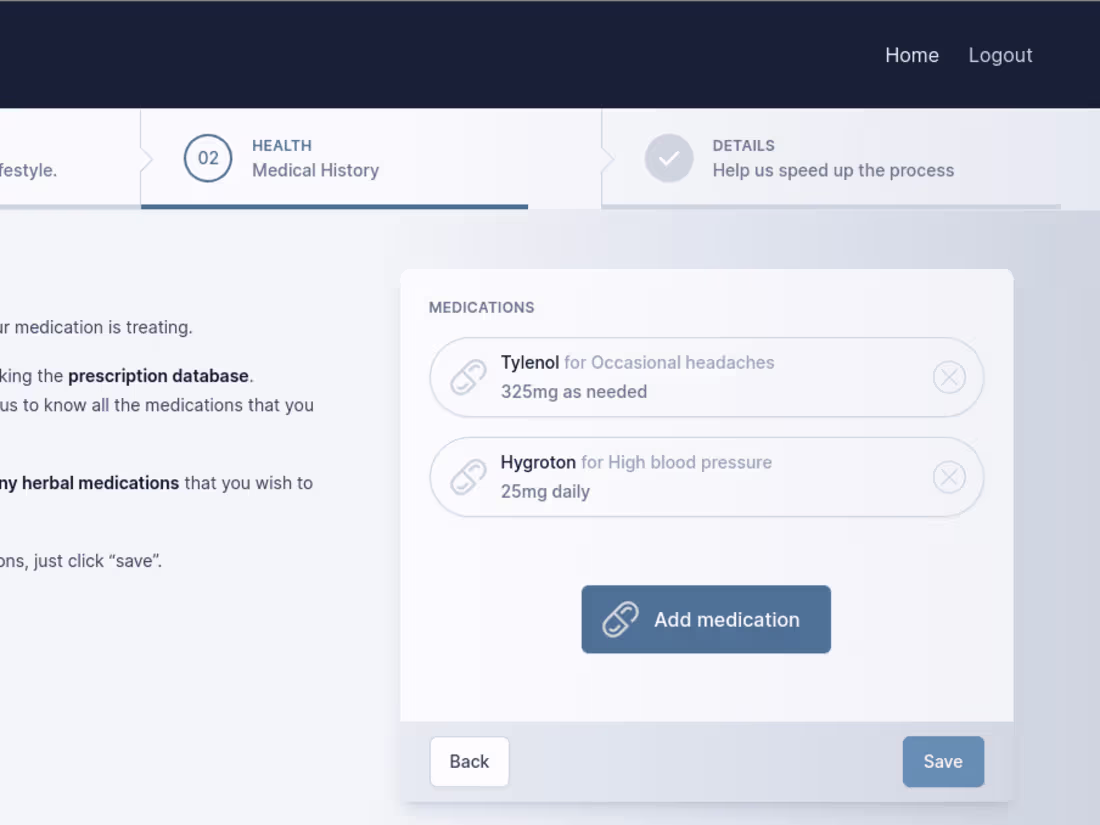Viewport: 1100px width, 825px height.
Task: Go Back to the previous step
Action: click(469, 761)
